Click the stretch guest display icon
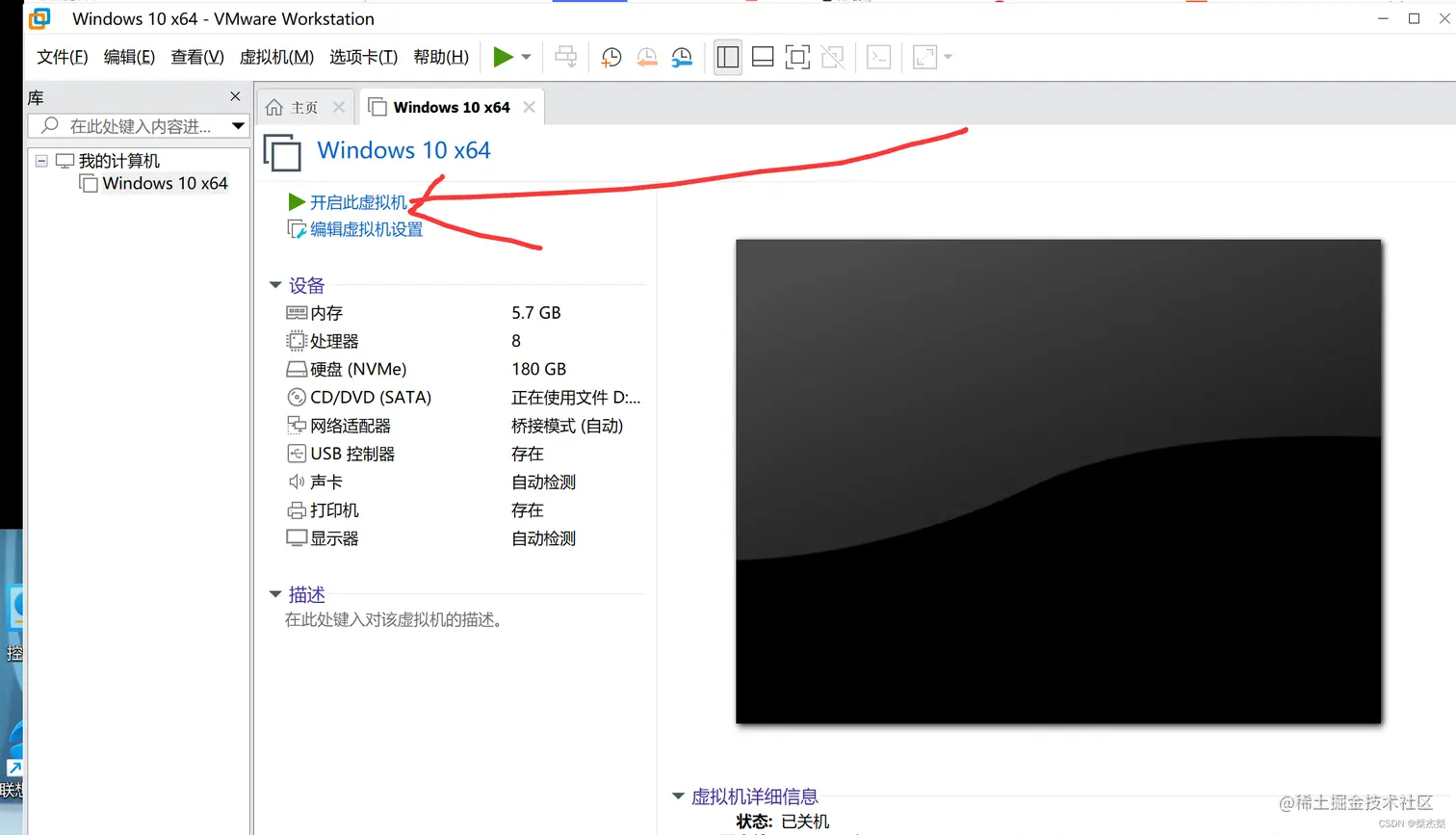Screen dimensions: 1456x835 pos(924,57)
